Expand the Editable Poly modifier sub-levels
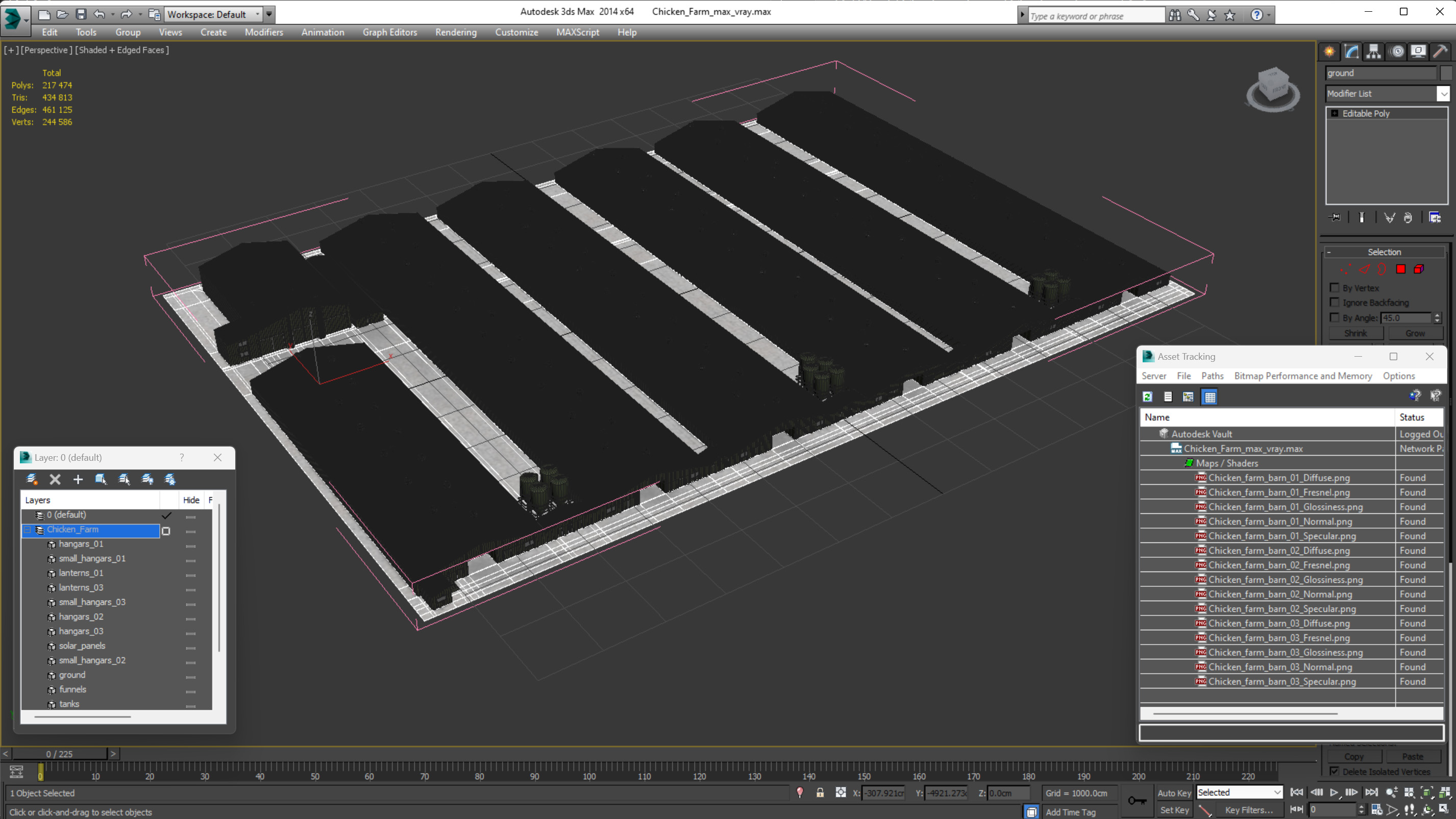Viewport: 1456px width, 819px height. (1335, 114)
